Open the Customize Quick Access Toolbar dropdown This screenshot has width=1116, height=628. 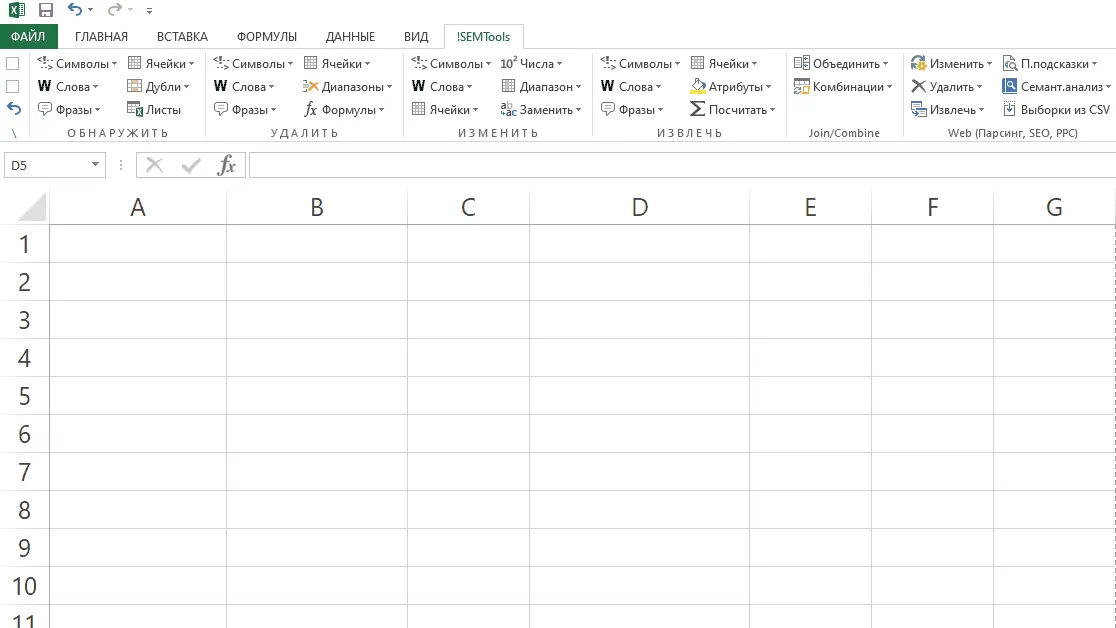click(149, 11)
